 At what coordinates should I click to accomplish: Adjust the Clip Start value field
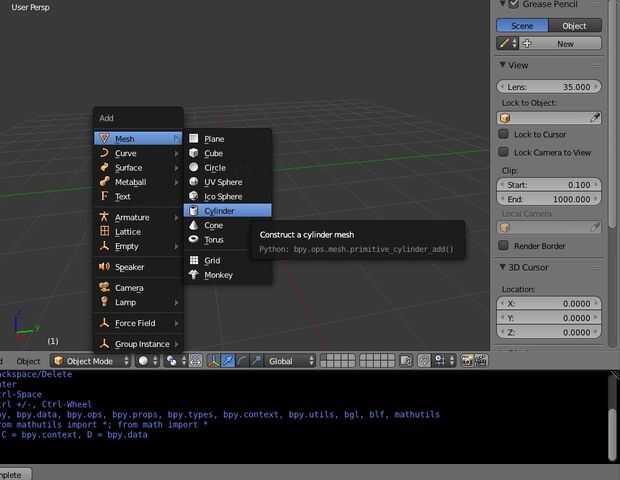point(549,185)
